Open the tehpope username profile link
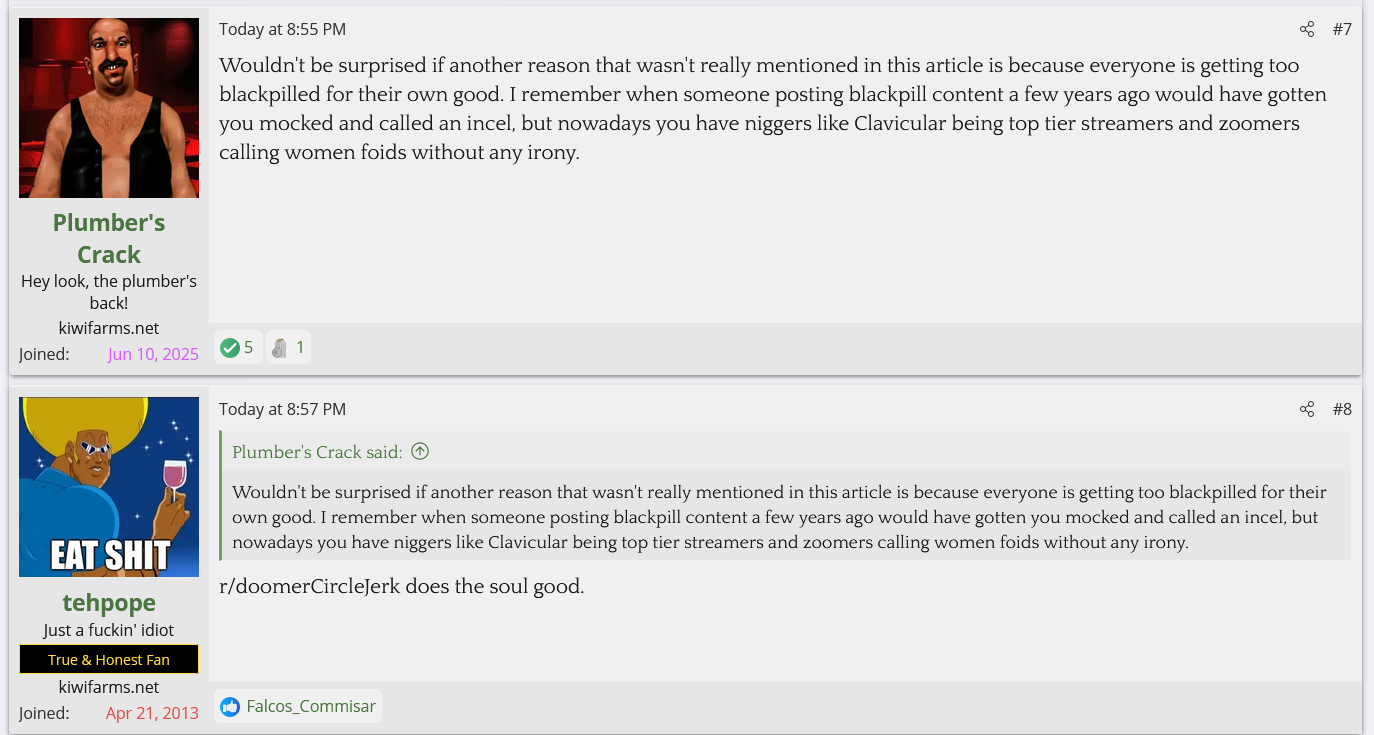 tap(109, 603)
